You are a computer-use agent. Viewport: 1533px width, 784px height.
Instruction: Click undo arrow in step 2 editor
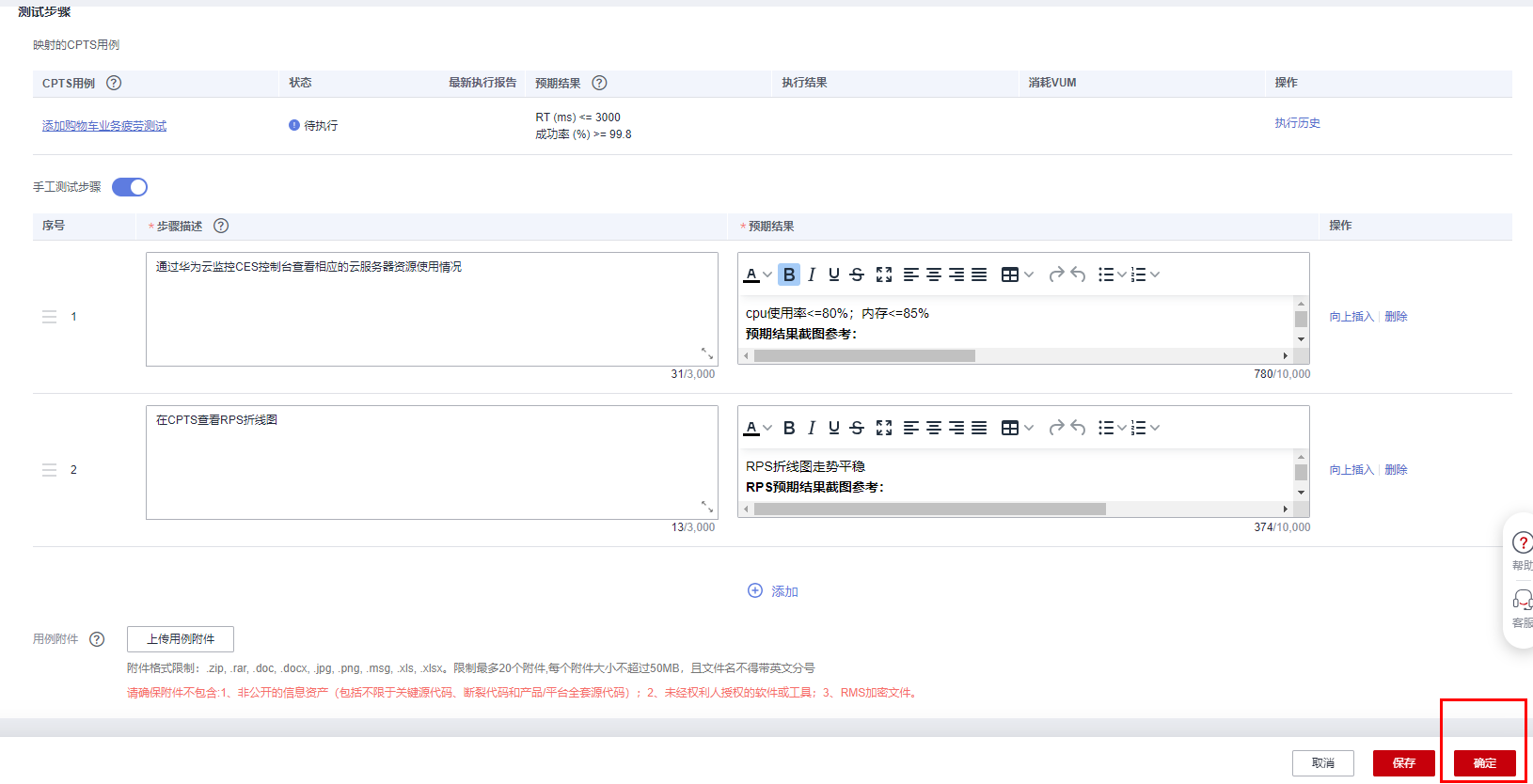tap(1079, 428)
